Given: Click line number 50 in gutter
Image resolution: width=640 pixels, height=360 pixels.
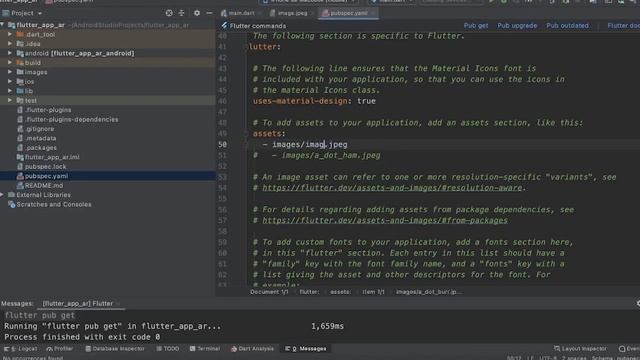Looking at the screenshot, I should tap(222, 144).
